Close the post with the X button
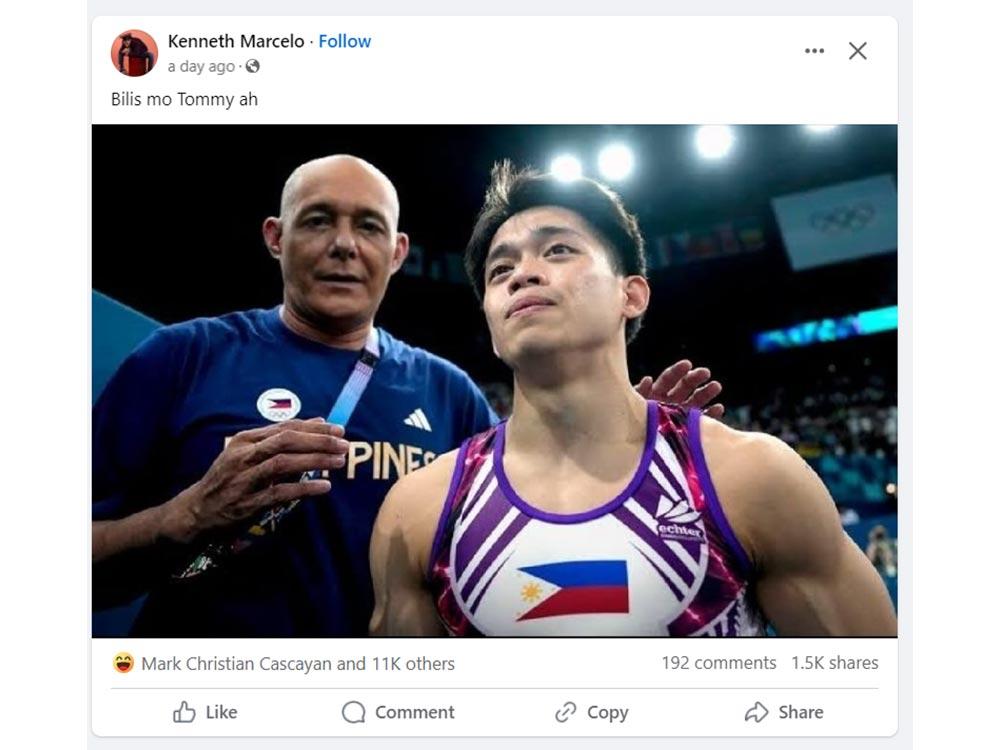Image resolution: width=1000 pixels, height=750 pixels. (857, 51)
